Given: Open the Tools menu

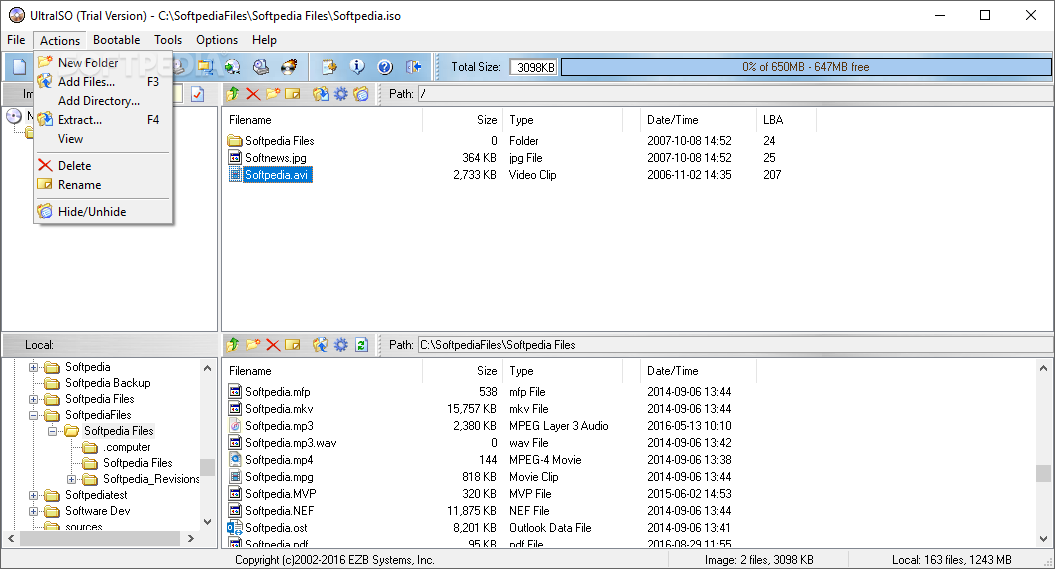Looking at the screenshot, I should pos(168,40).
